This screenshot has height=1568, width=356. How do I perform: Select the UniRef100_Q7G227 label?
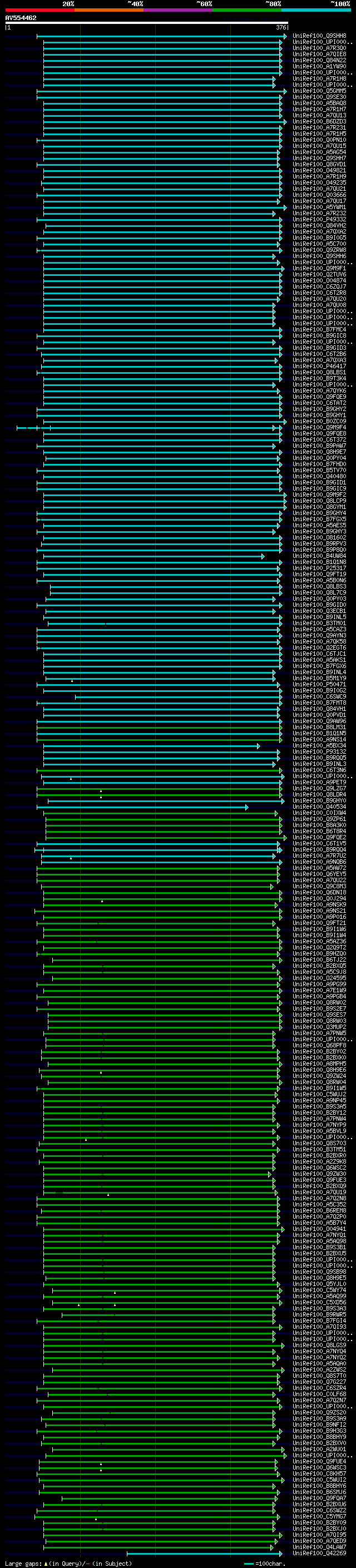point(319,1382)
